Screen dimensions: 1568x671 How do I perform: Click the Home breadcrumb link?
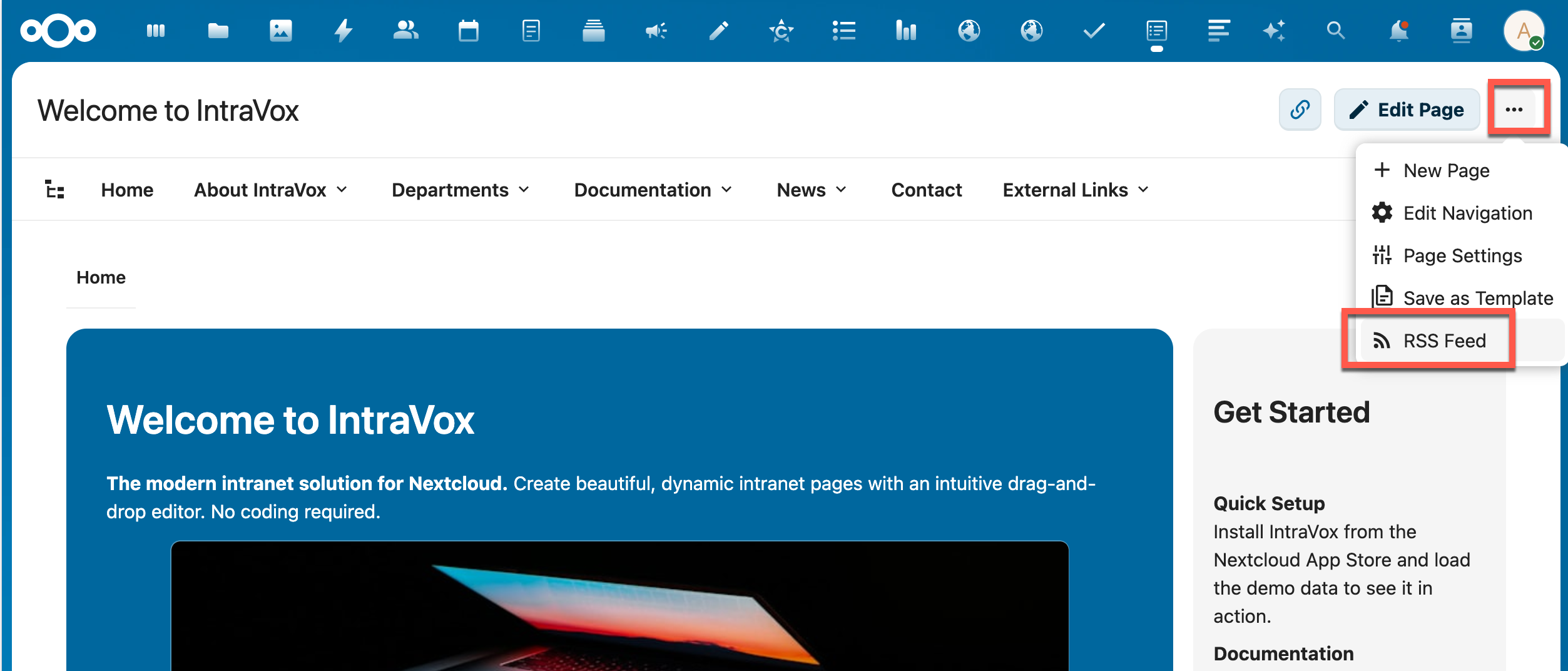click(101, 277)
